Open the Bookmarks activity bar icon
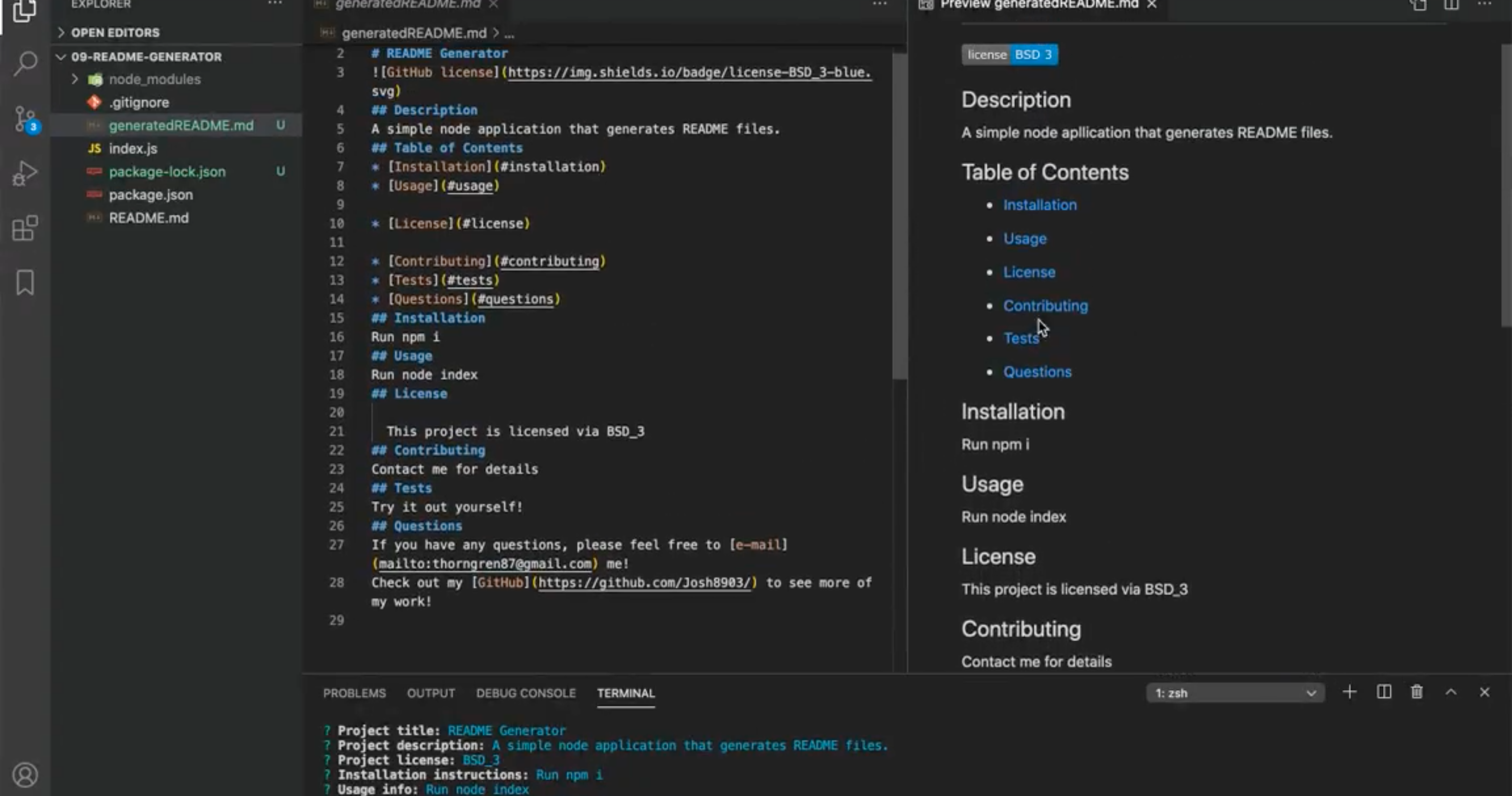1512x796 pixels. (25, 282)
